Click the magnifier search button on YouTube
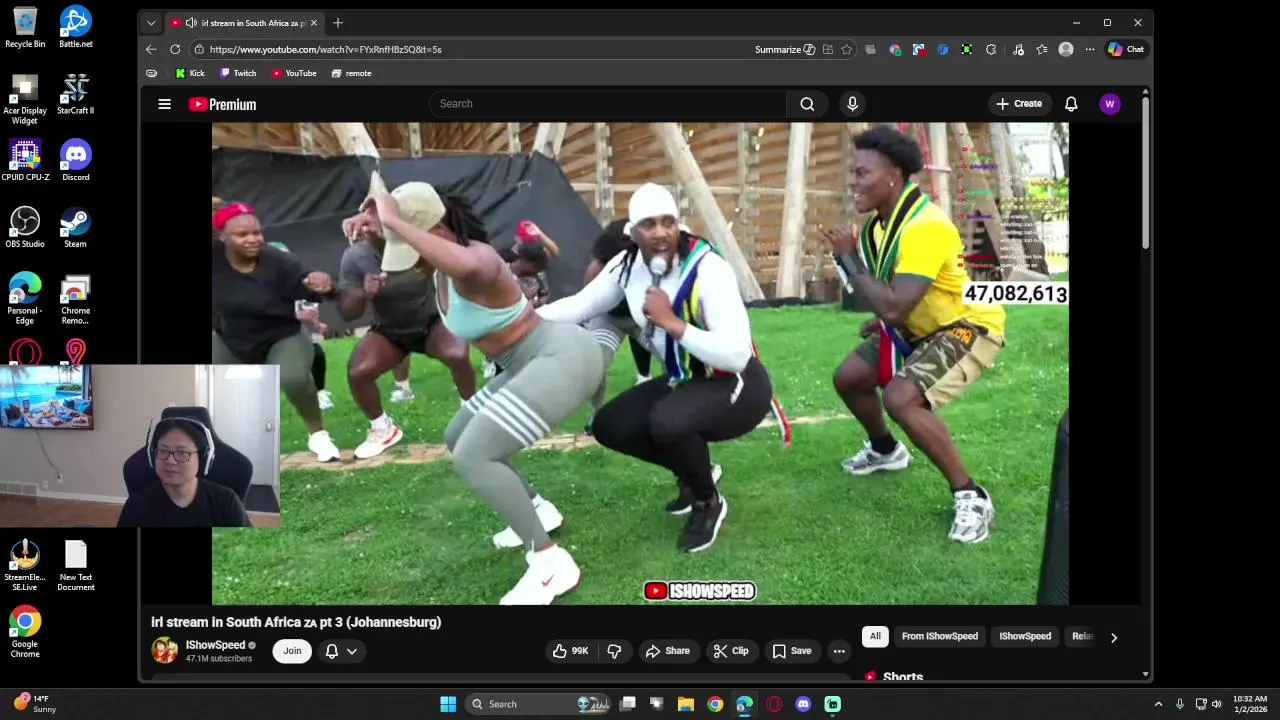Viewport: 1280px width, 720px height. [807, 104]
